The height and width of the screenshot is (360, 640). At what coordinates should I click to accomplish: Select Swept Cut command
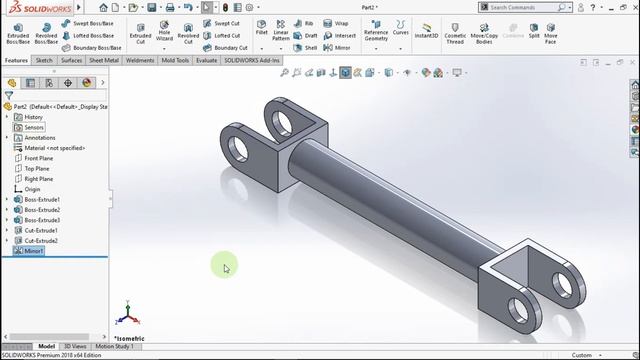221,24
